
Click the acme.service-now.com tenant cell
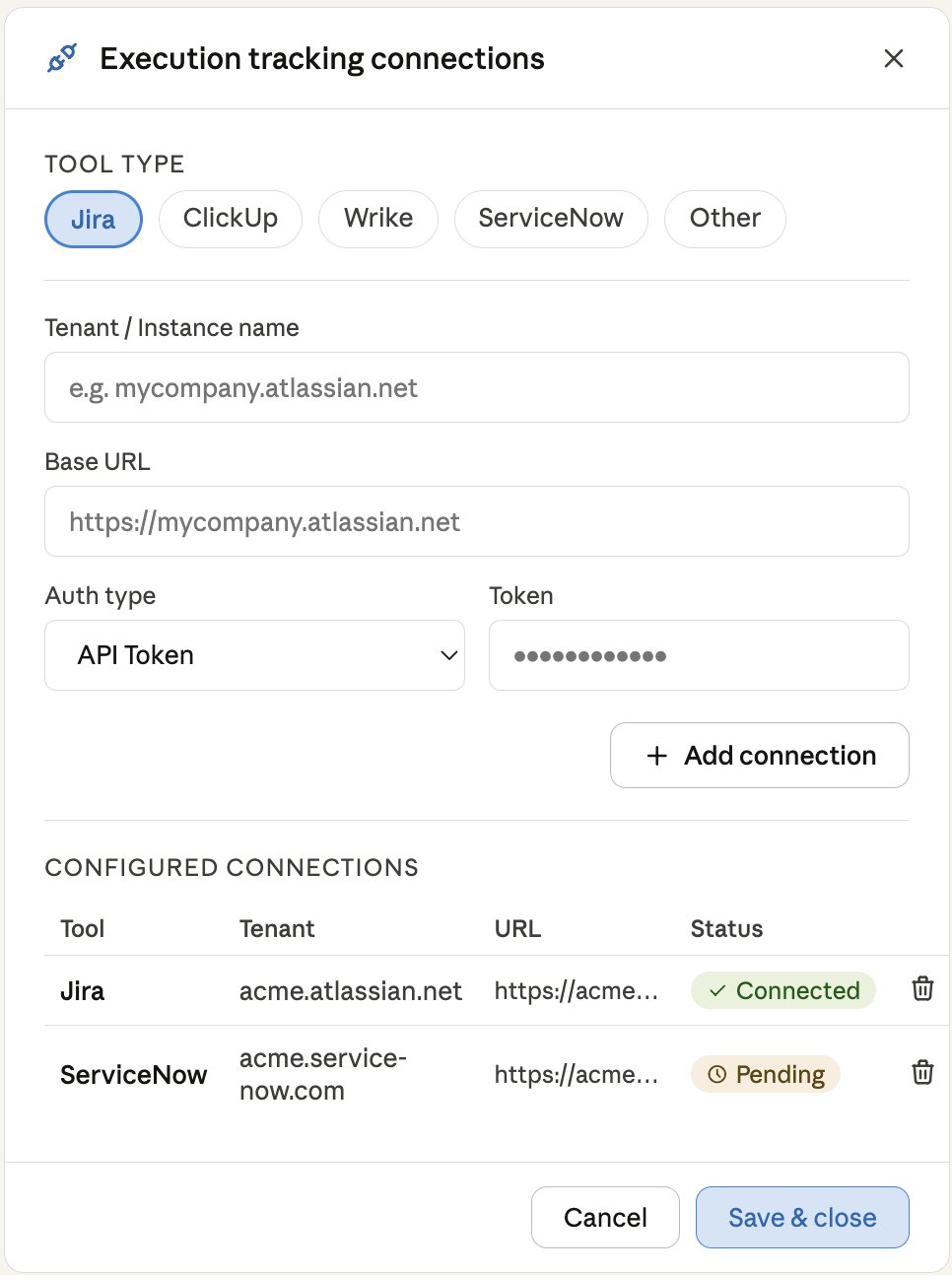(x=323, y=1074)
